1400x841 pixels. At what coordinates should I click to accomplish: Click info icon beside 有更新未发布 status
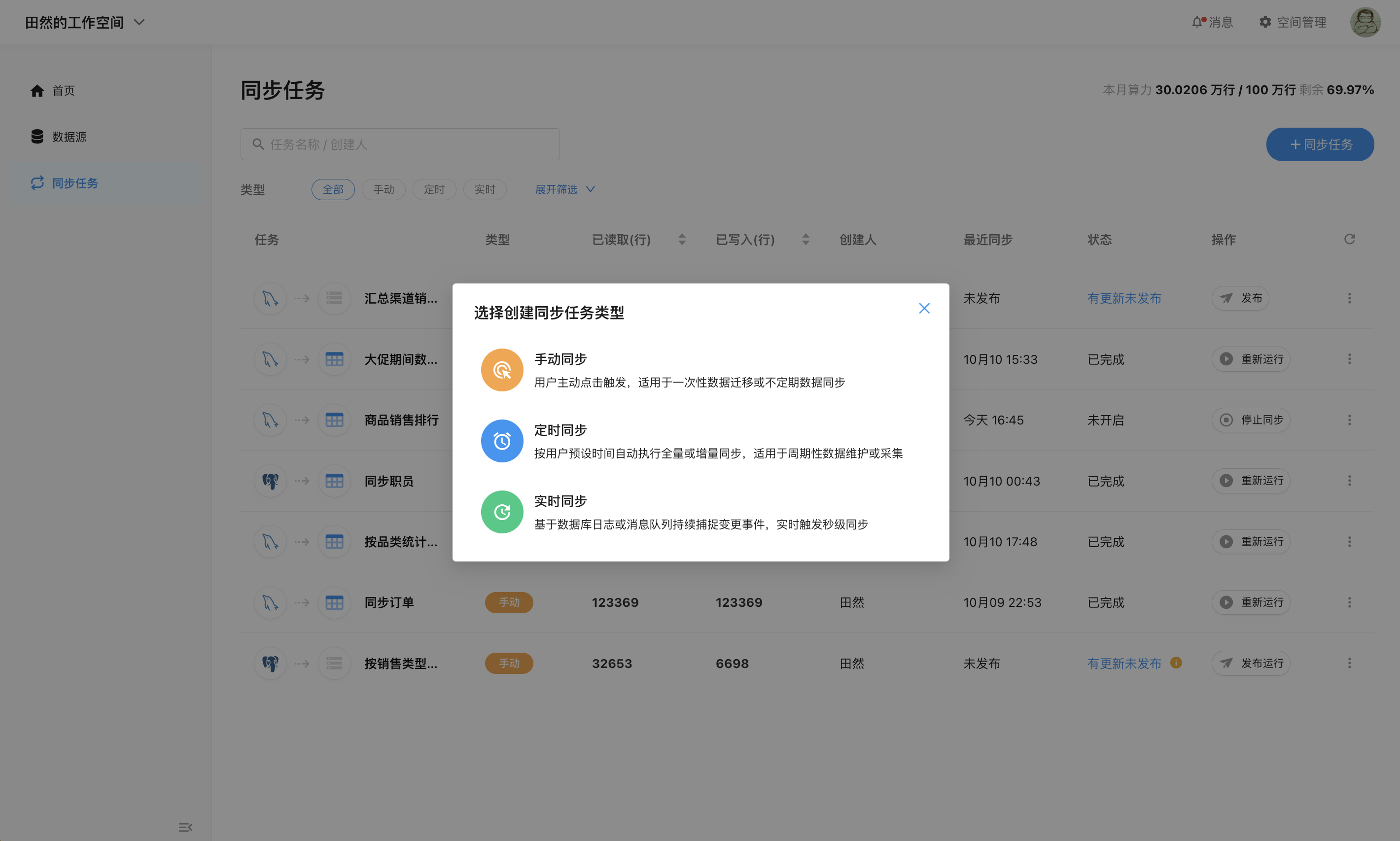tap(1176, 663)
